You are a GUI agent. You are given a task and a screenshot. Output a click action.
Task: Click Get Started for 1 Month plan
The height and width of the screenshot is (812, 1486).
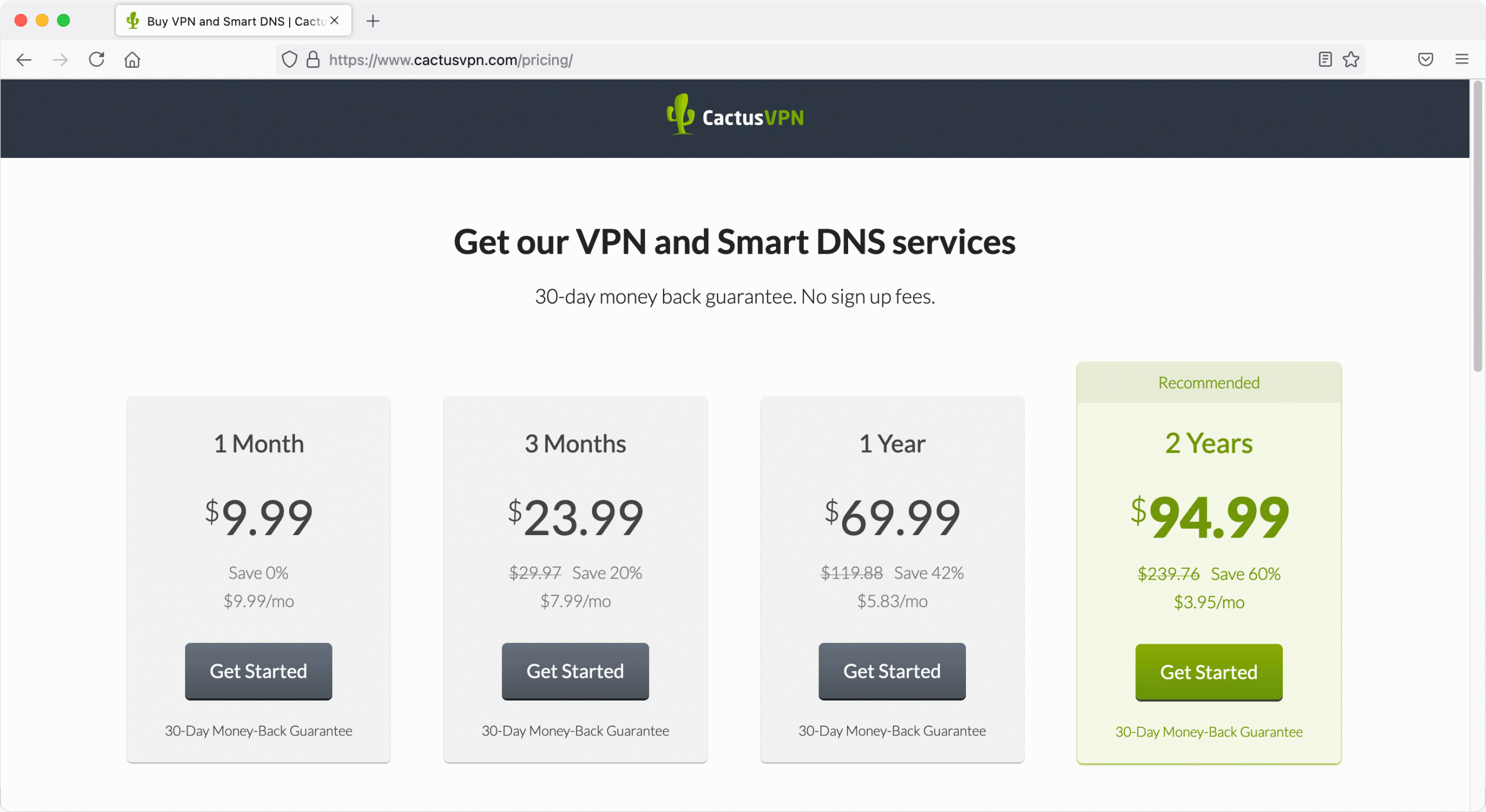[258, 671]
